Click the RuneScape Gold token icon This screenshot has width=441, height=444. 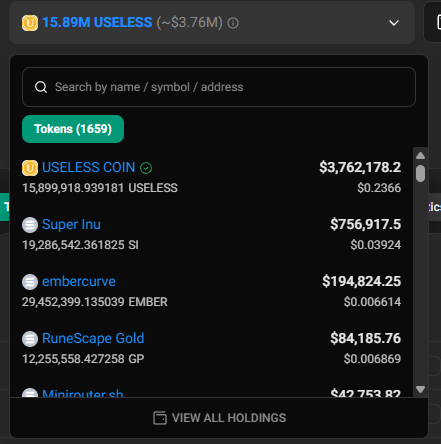[30, 339]
